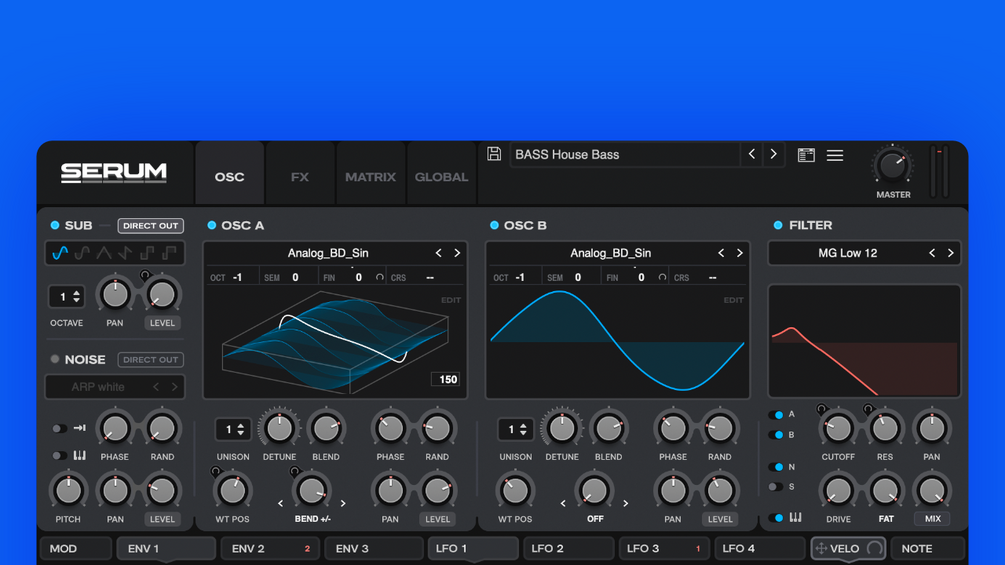Click the MOD button
This screenshot has height=565, width=1005.
coord(76,548)
